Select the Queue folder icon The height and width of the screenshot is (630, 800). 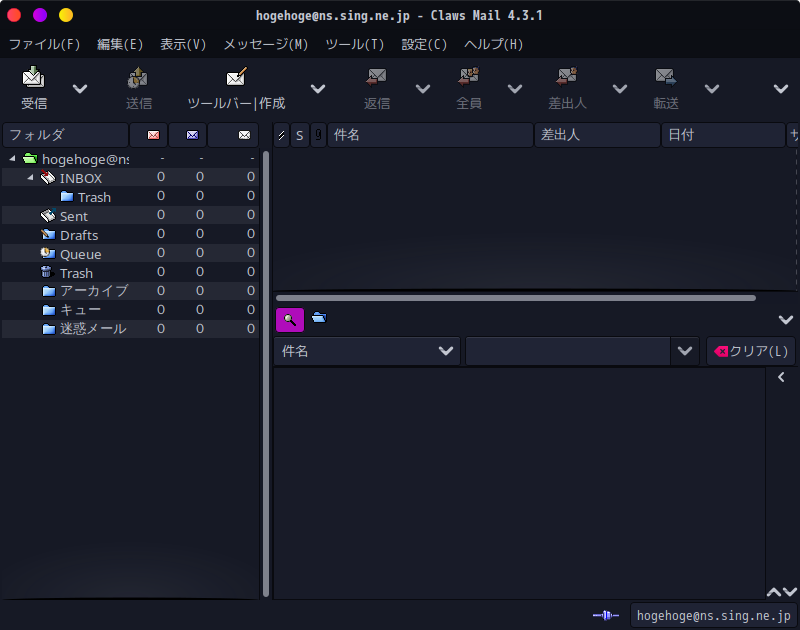point(48,254)
